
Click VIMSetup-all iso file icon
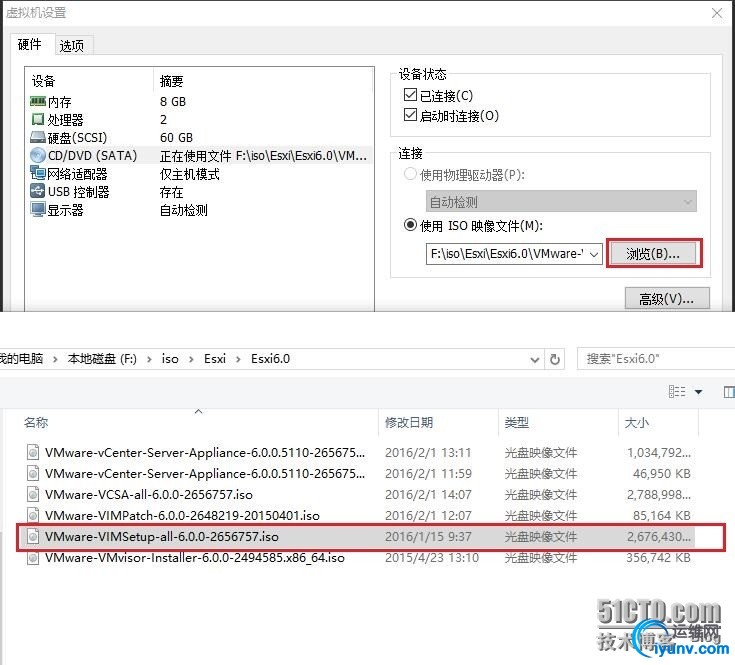pos(33,537)
